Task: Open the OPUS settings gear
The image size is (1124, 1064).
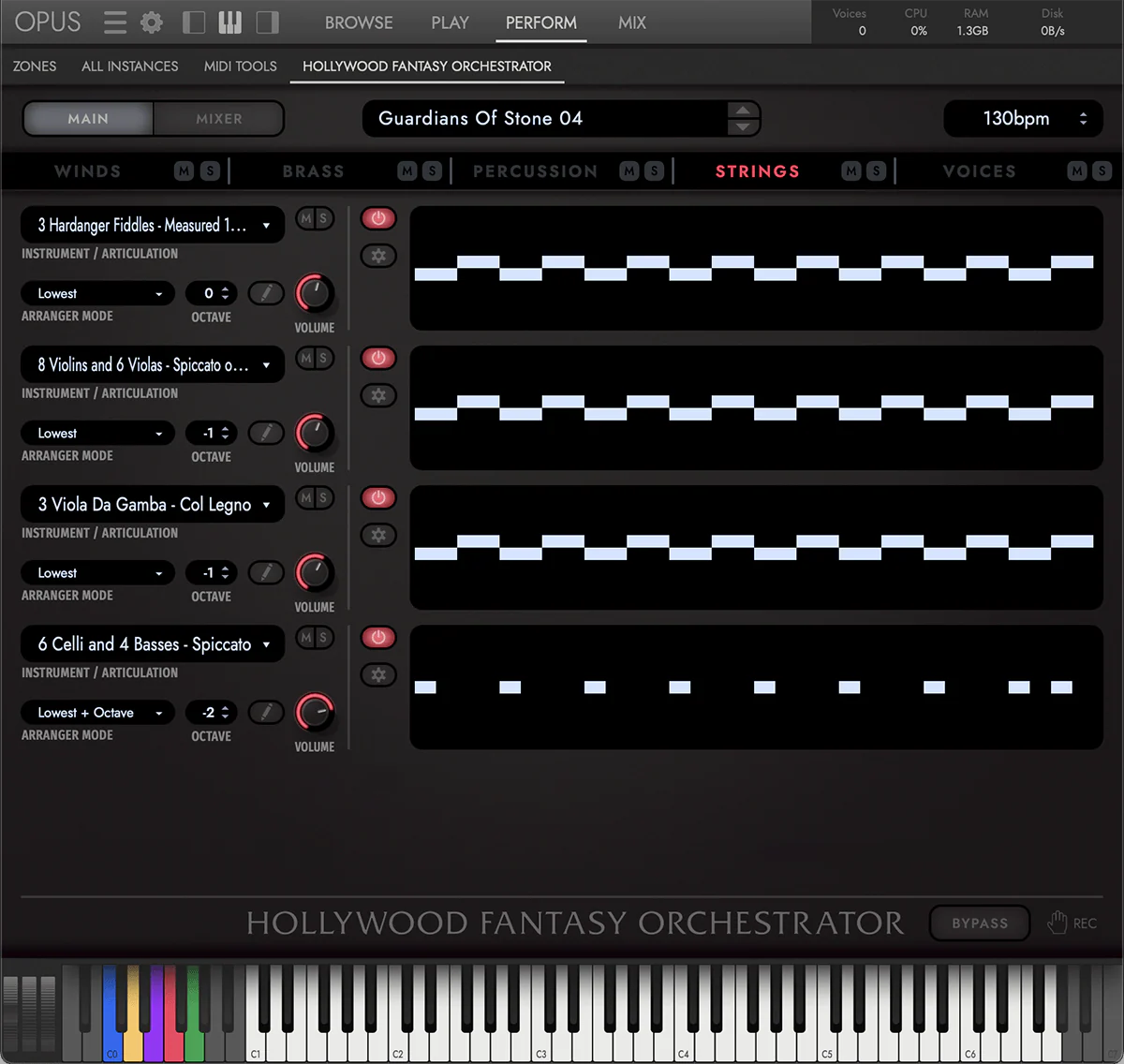Action: click(152, 22)
